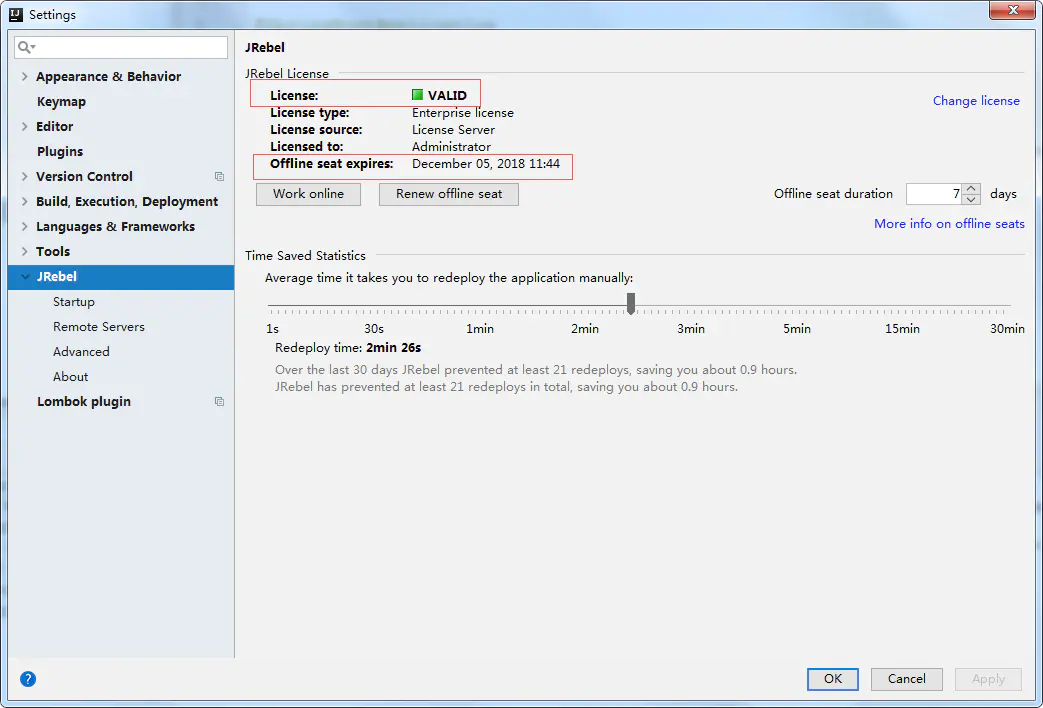Click the green VALID license status indicator
This screenshot has height=708, width=1043.
point(417,95)
